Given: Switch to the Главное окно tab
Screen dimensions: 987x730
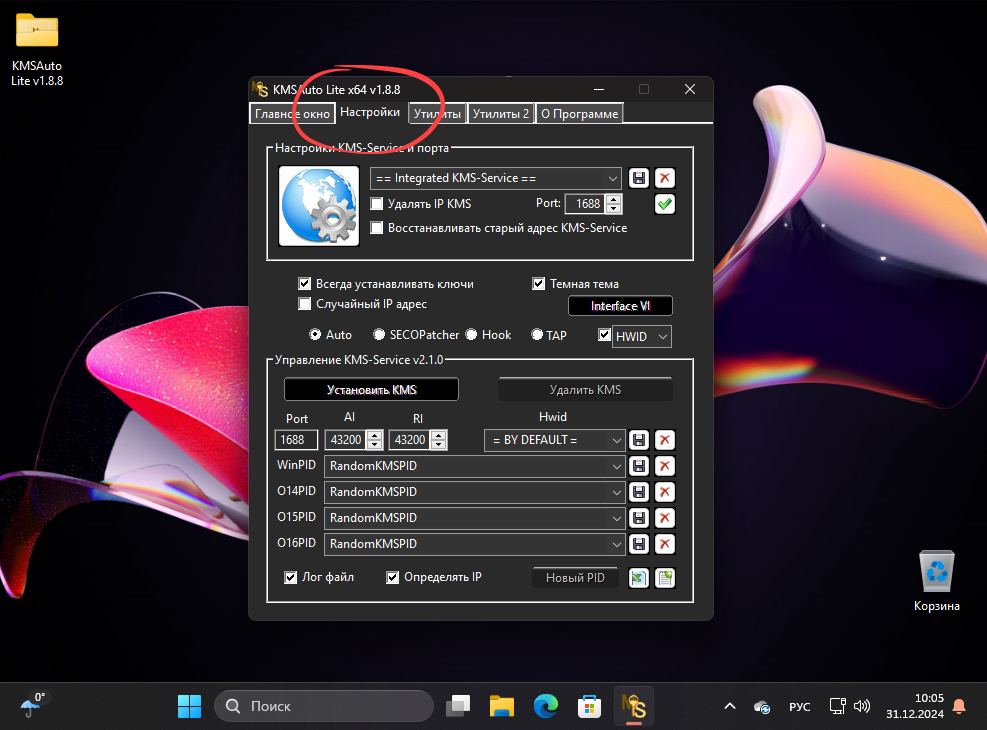Looking at the screenshot, I should click(x=292, y=114).
